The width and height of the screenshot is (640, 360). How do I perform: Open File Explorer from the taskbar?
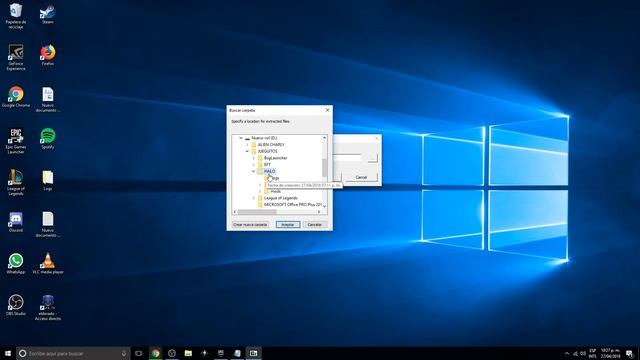pyautogui.click(x=188, y=353)
